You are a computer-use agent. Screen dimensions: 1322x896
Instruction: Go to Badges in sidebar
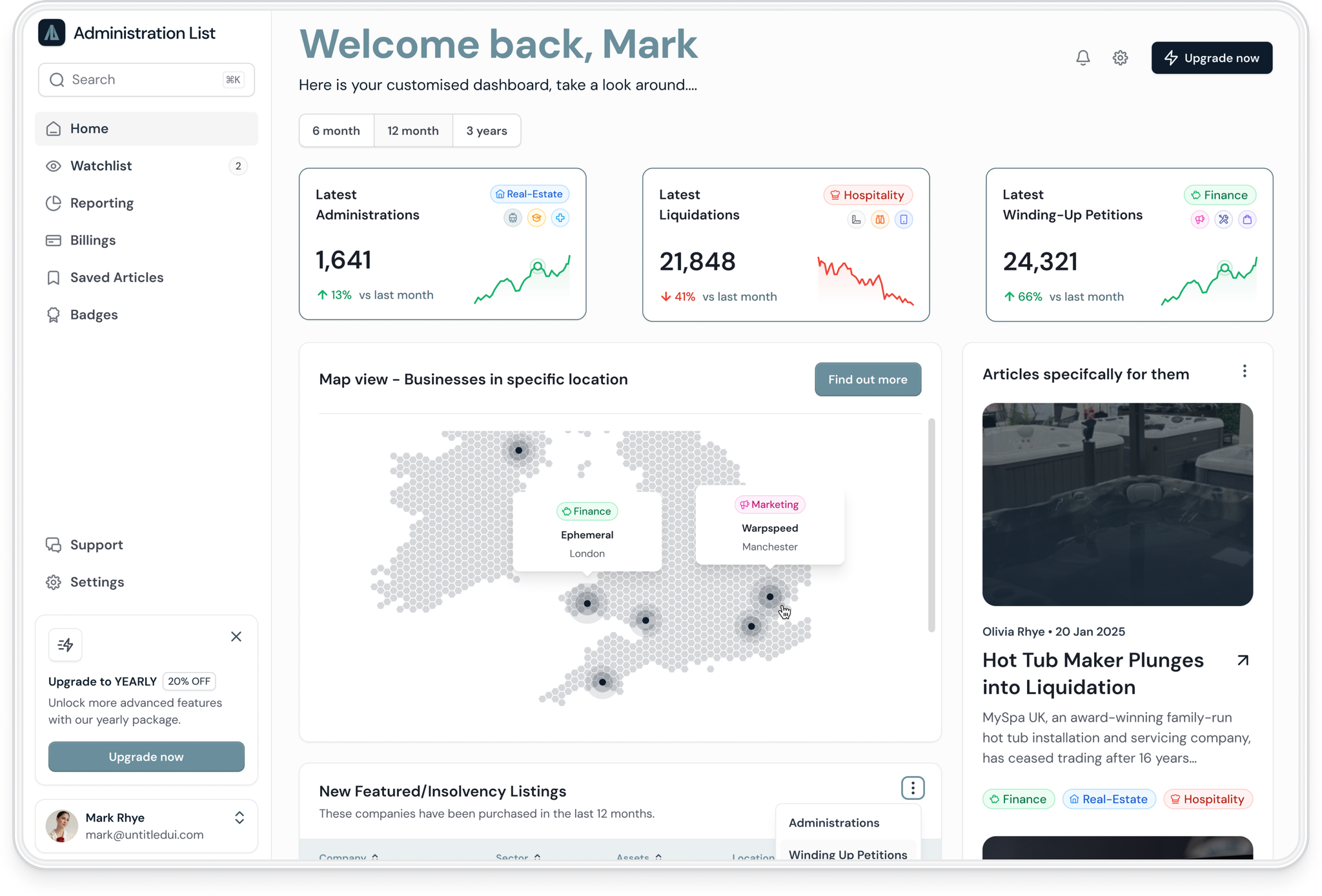[x=94, y=315]
